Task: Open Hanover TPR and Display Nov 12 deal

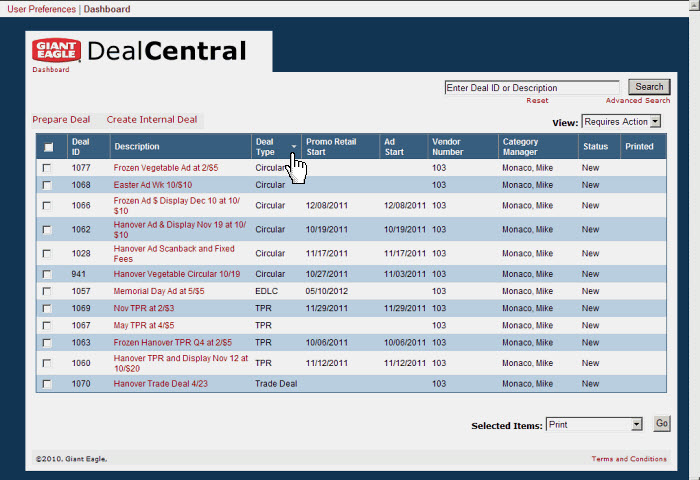Action: coord(181,363)
